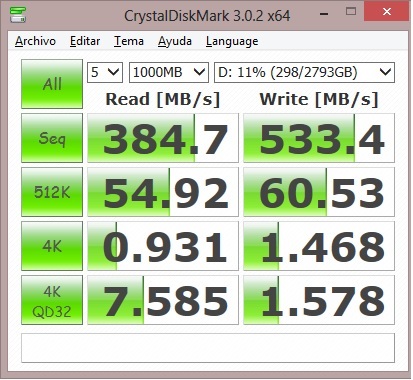Open the Language menu

point(232,41)
